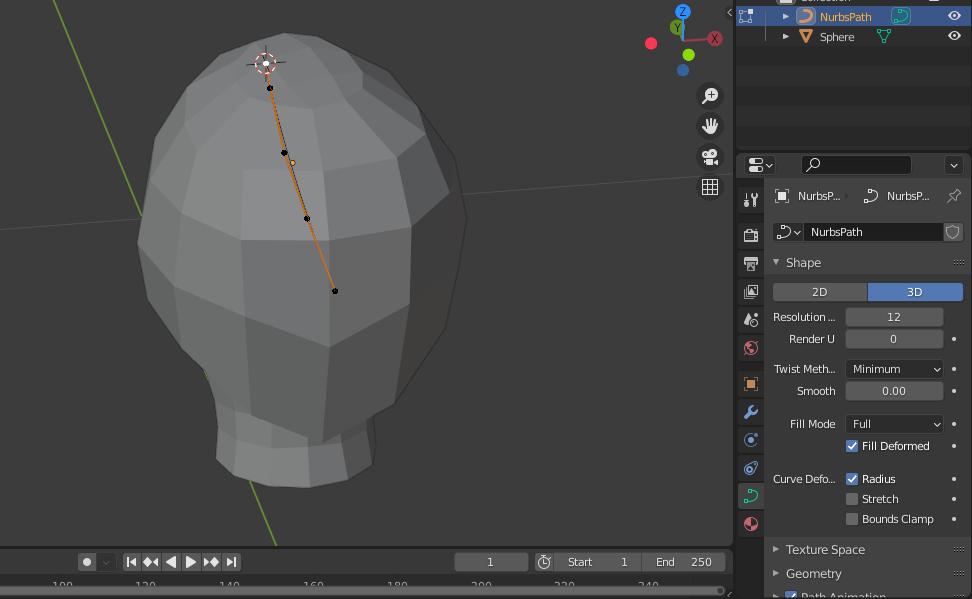The height and width of the screenshot is (599, 972).
Task: Open the Object properties tab
Action: pos(751,384)
